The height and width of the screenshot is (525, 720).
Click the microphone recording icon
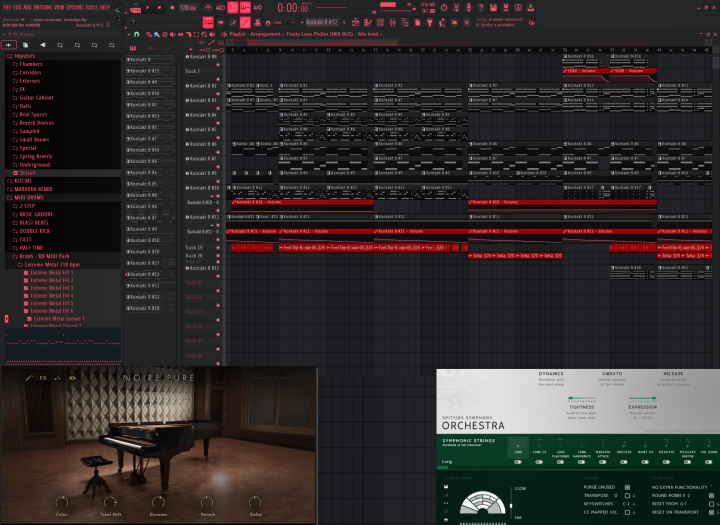coord(468,7)
